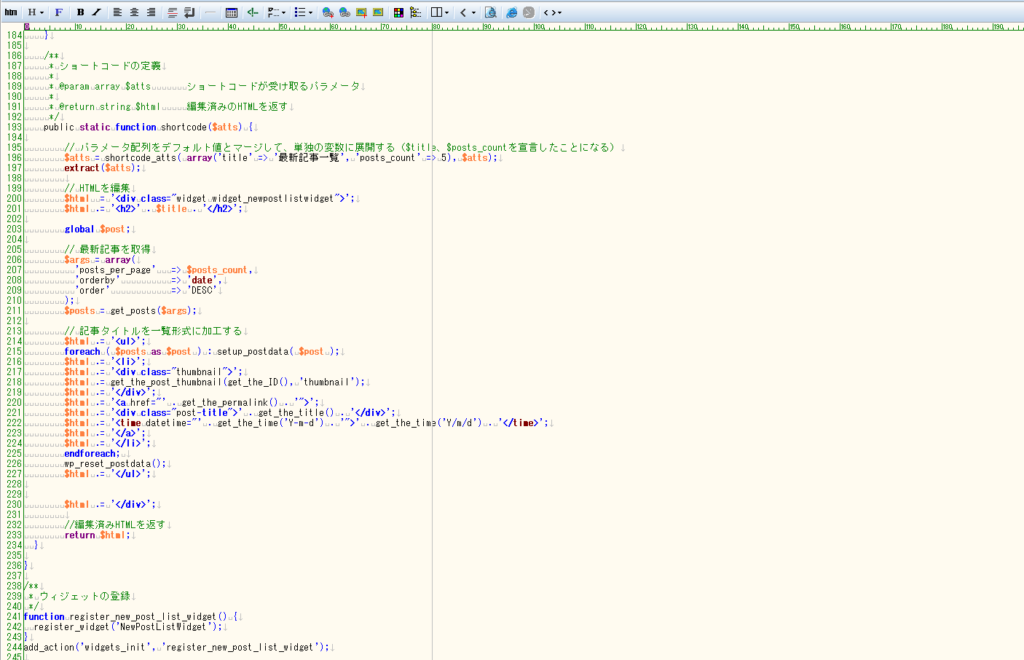The height and width of the screenshot is (660, 1024).
Task: Center align text
Action: click(135, 12)
